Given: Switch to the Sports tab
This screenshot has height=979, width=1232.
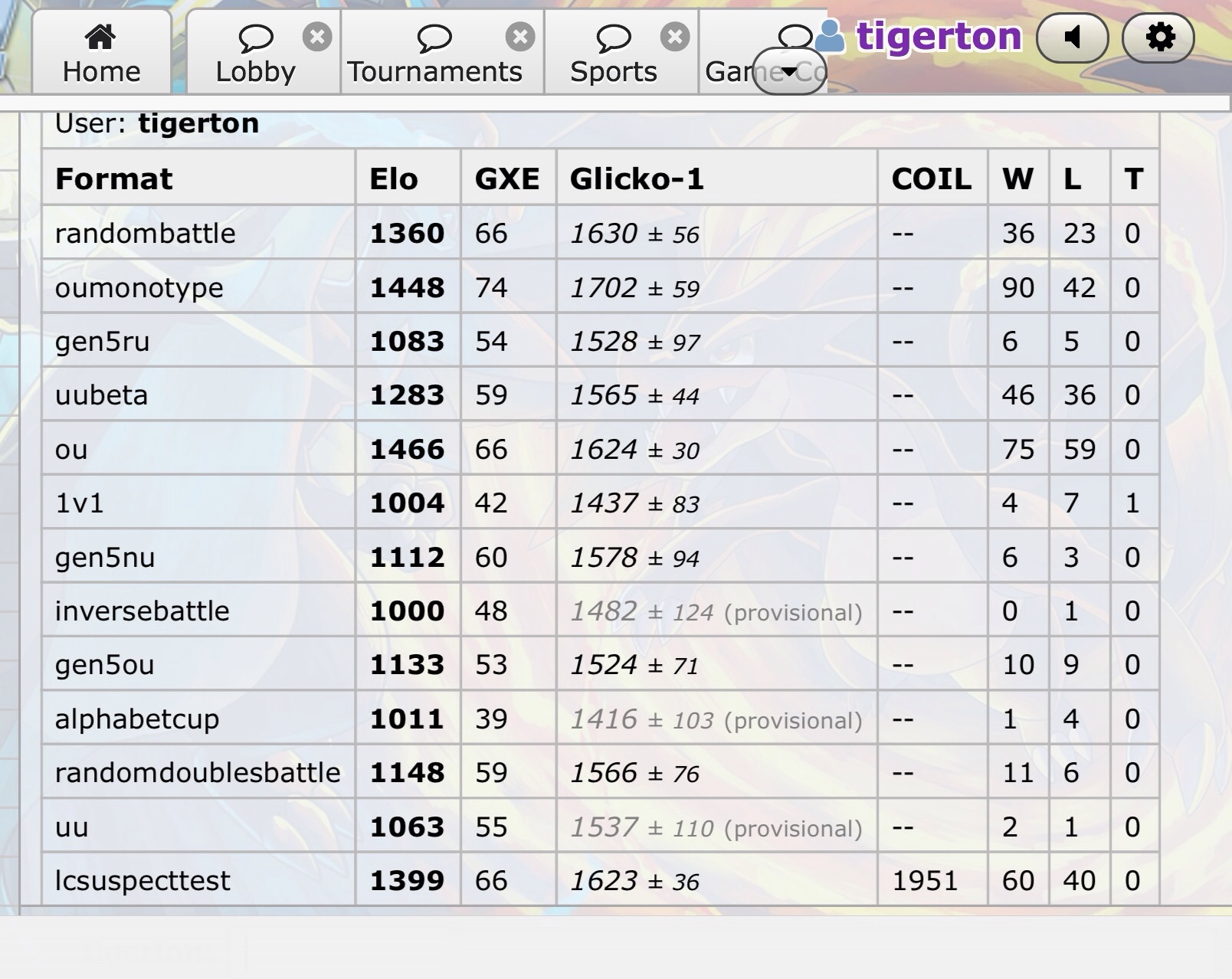Looking at the screenshot, I should pos(614,71).
